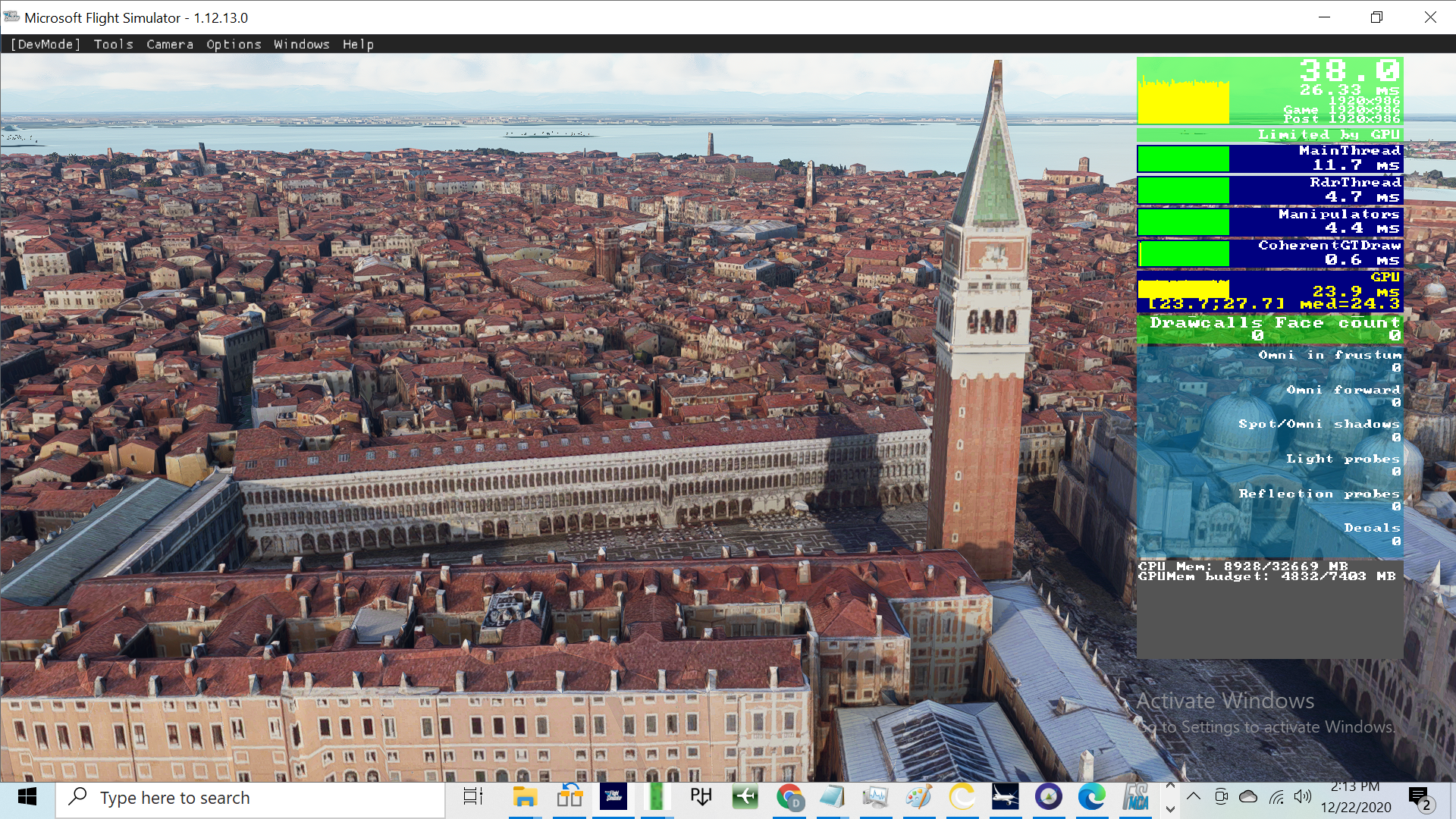Image resolution: width=1456 pixels, height=819 pixels.
Task: Open the yellow crescent app taskbar icon
Action: pos(962,797)
